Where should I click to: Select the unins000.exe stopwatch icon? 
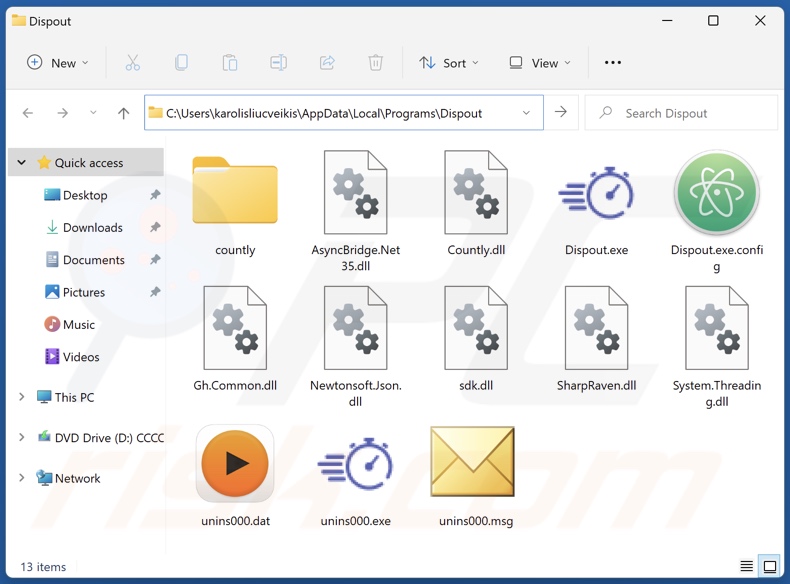[355, 464]
